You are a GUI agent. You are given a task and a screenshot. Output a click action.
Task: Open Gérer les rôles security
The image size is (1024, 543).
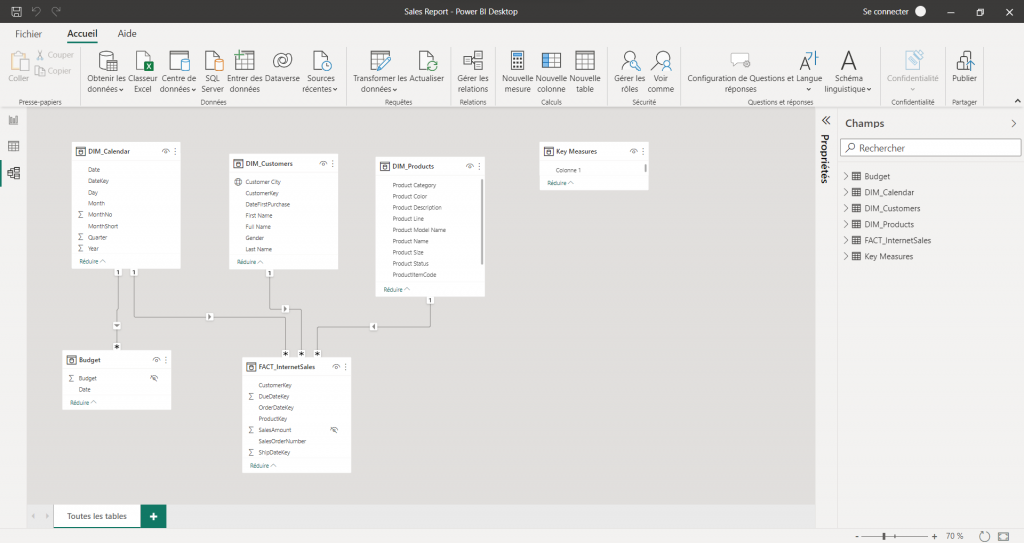[630, 72]
